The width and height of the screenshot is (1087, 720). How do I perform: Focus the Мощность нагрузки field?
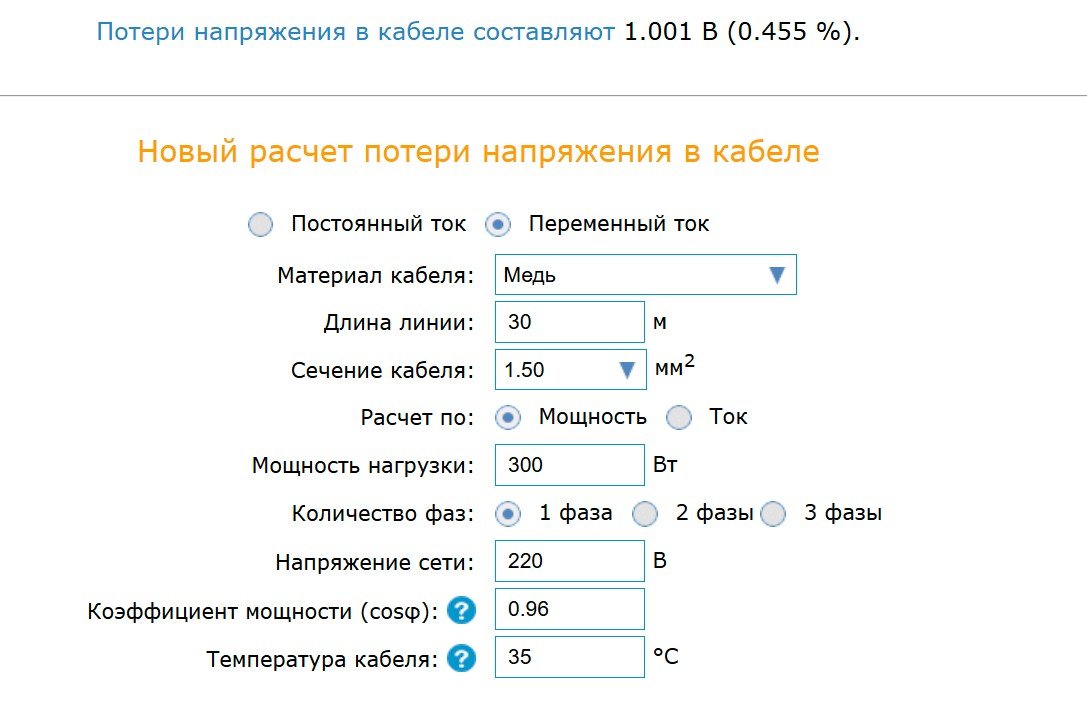point(570,465)
